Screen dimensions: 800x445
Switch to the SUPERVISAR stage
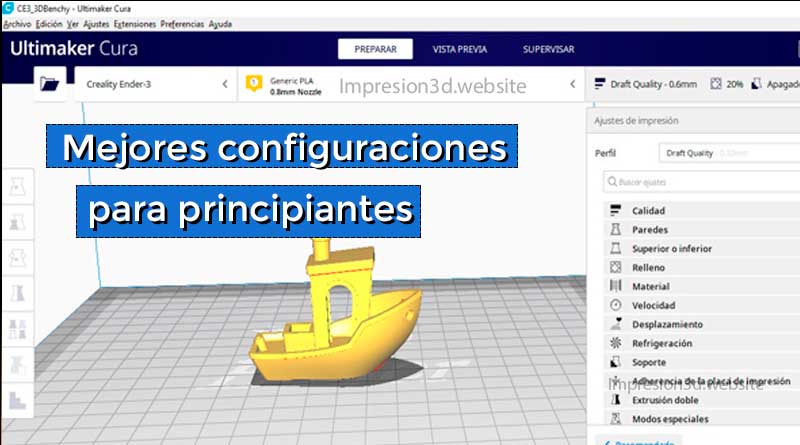tap(548, 49)
